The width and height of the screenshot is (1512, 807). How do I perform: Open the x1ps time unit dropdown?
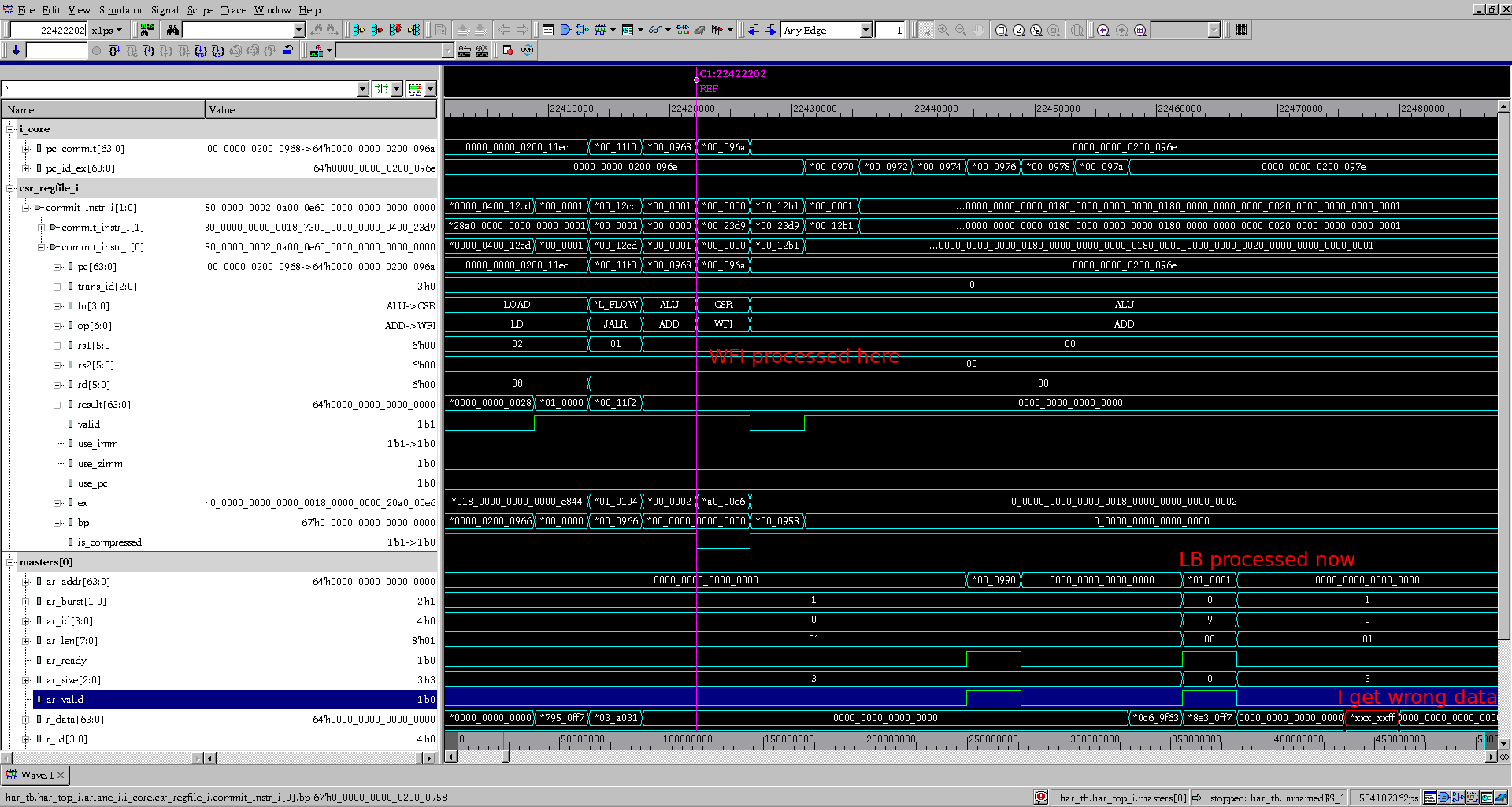[119, 30]
